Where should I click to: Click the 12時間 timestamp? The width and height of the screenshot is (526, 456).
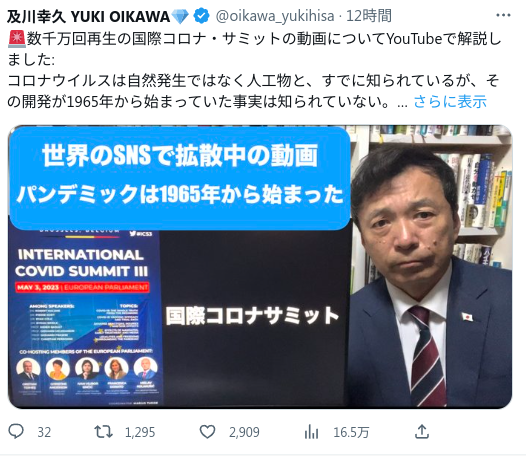(369, 16)
